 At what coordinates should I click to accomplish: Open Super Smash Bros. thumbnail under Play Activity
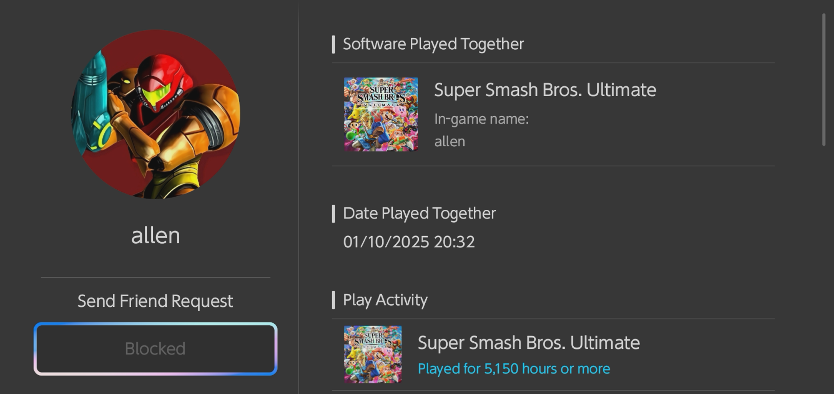pyautogui.click(x=373, y=355)
